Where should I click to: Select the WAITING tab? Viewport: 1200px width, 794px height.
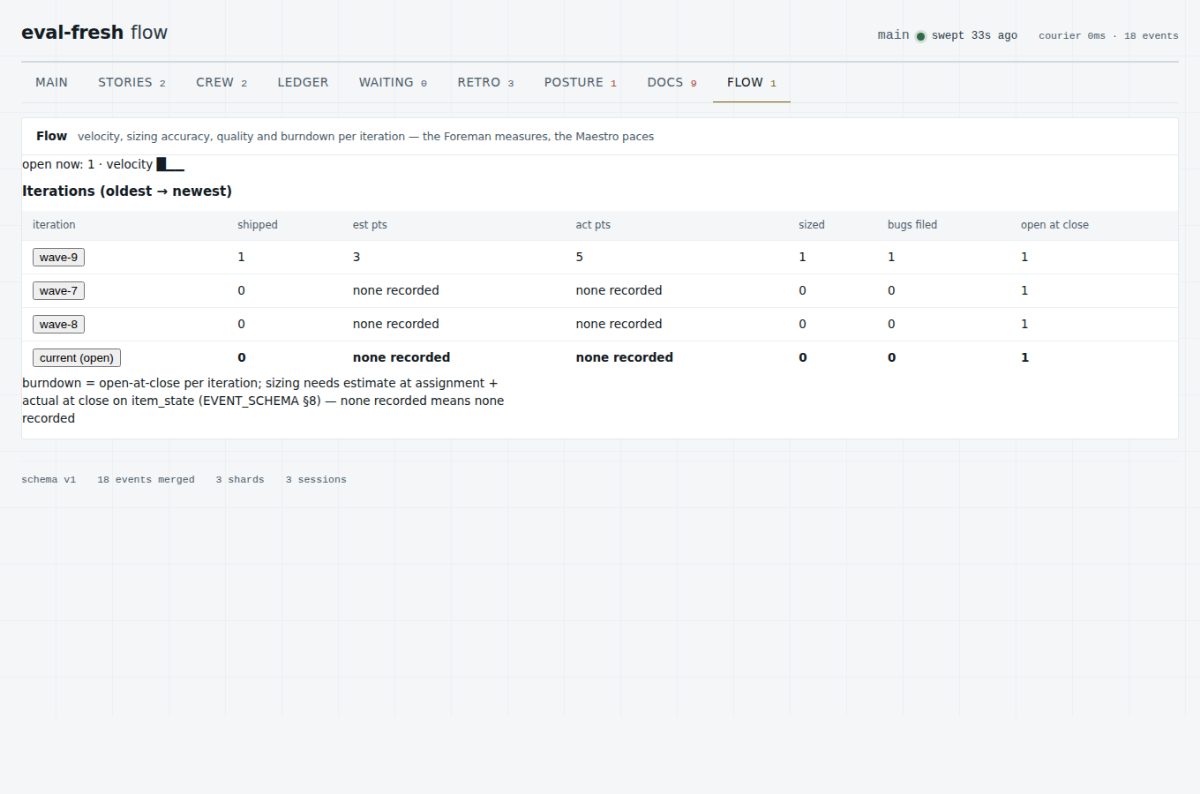(x=393, y=82)
